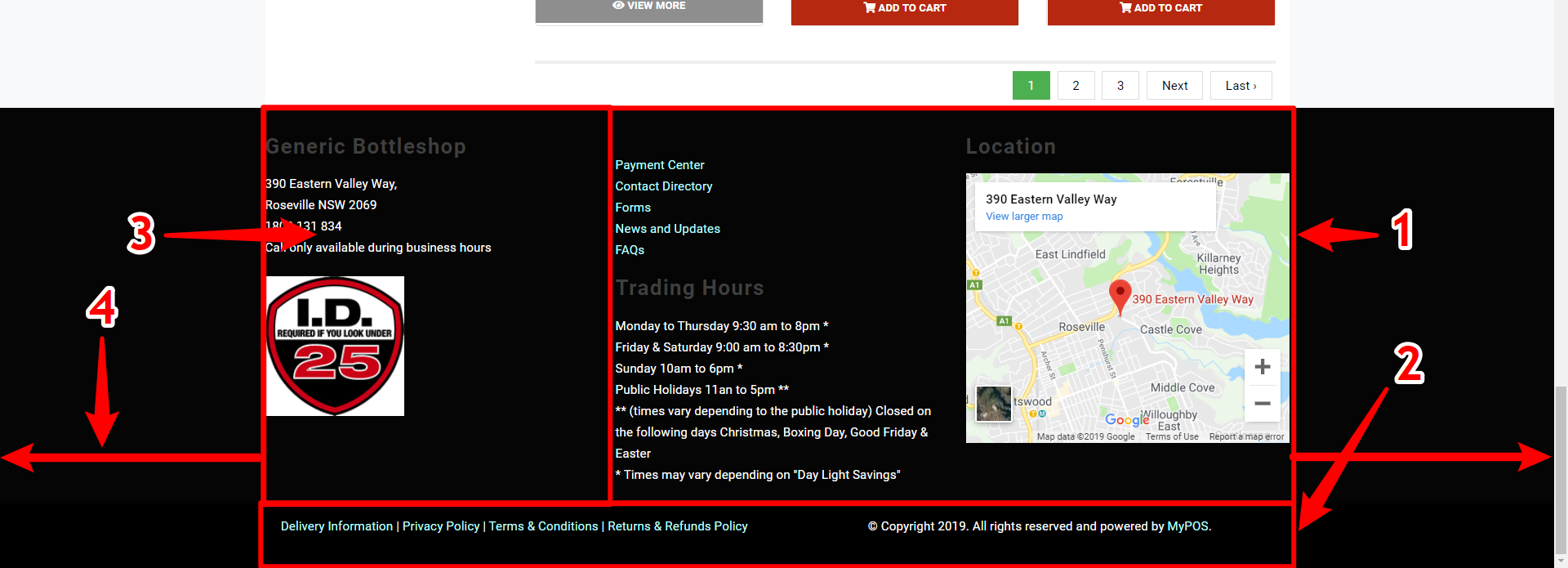This screenshot has height=568, width=1568.
Task: Open the Payment Center link
Action: tap(659, 165)
